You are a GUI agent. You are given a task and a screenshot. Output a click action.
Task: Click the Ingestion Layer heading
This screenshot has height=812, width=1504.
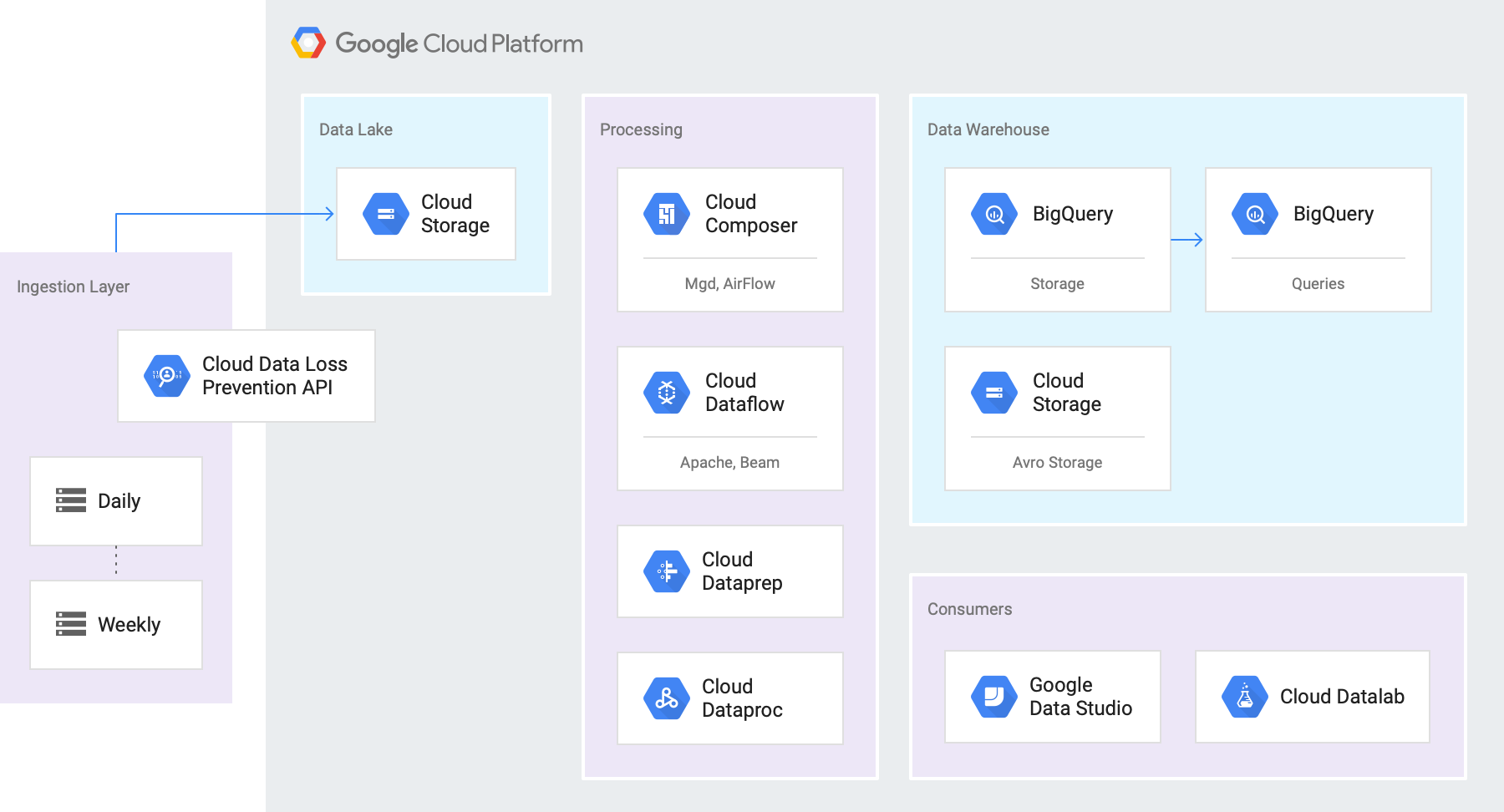pos(73,287)
